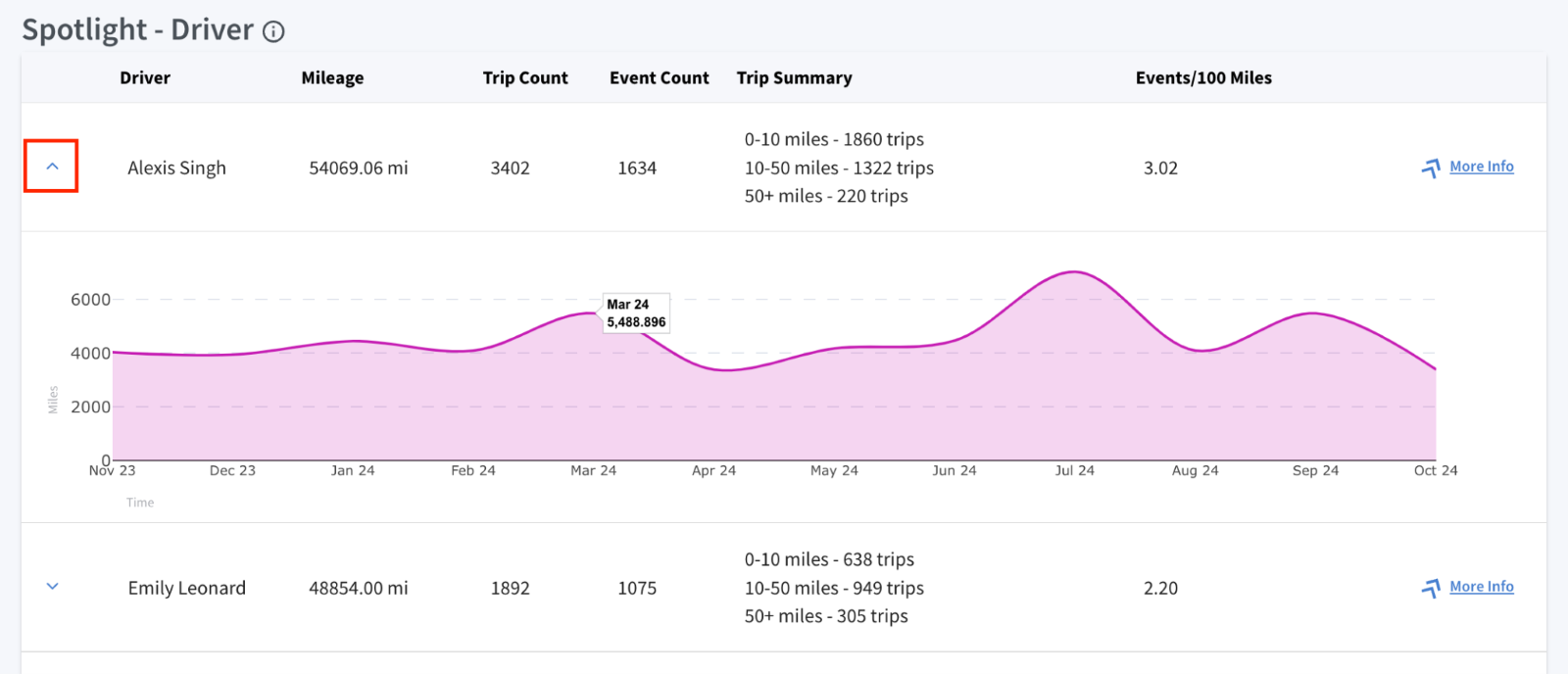Open More Info link for Alexis Singh
The width and height of the screenshot is (1568, 674).
coord(1481,167)
